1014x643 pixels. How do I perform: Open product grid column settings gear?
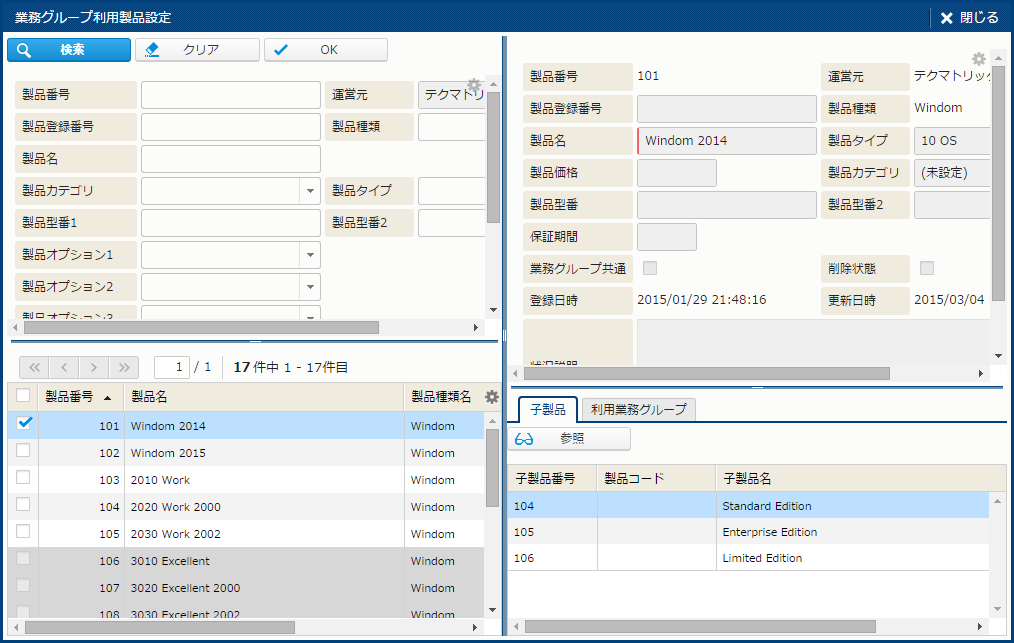(491, 397)
